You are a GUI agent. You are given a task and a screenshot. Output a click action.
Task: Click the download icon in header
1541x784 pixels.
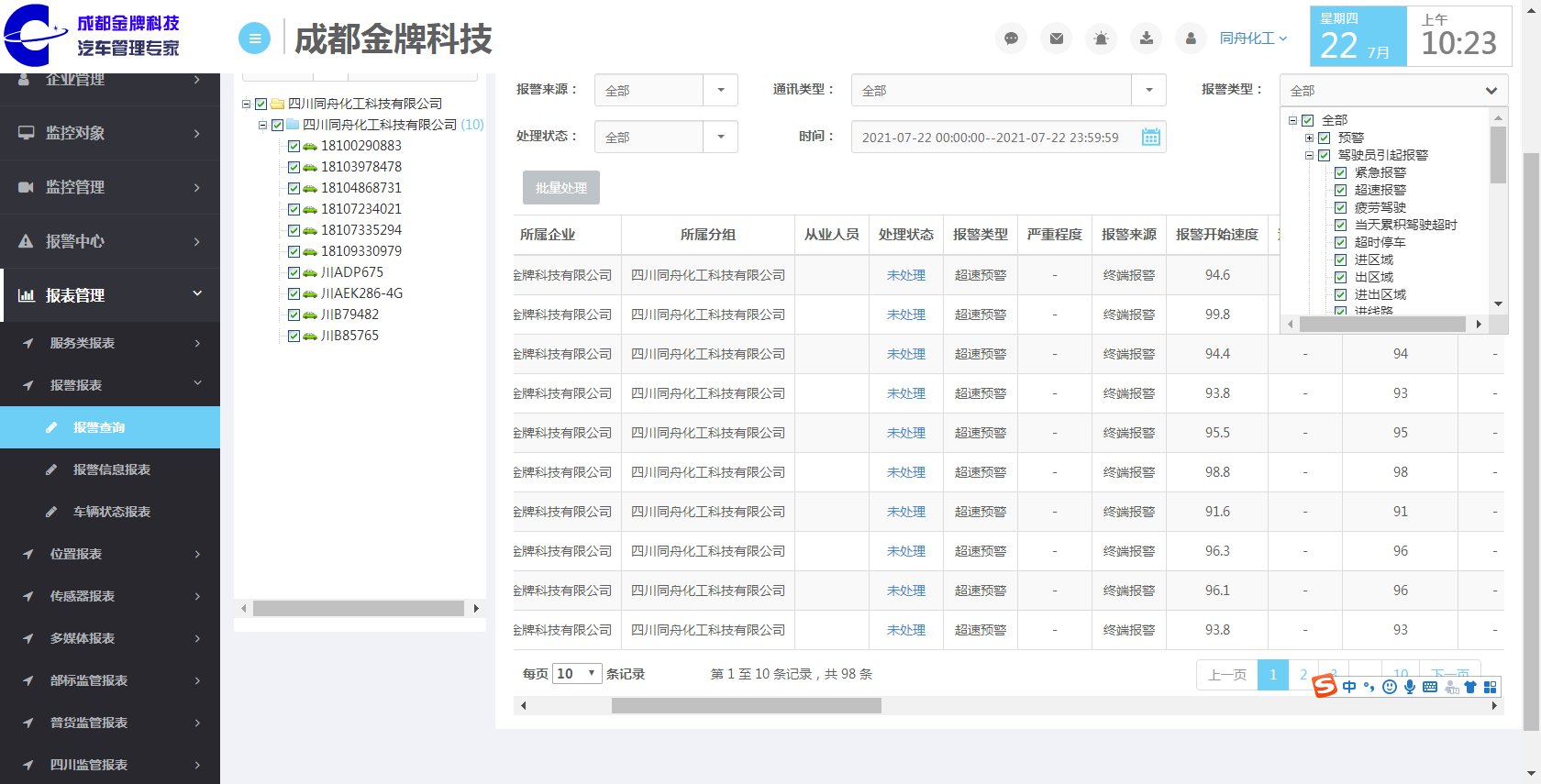[1147, 39]
